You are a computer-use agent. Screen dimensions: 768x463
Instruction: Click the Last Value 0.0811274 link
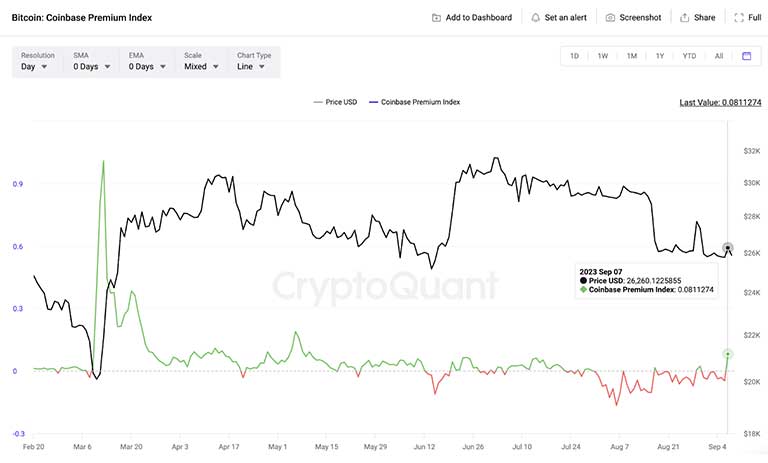coord(720,102)
